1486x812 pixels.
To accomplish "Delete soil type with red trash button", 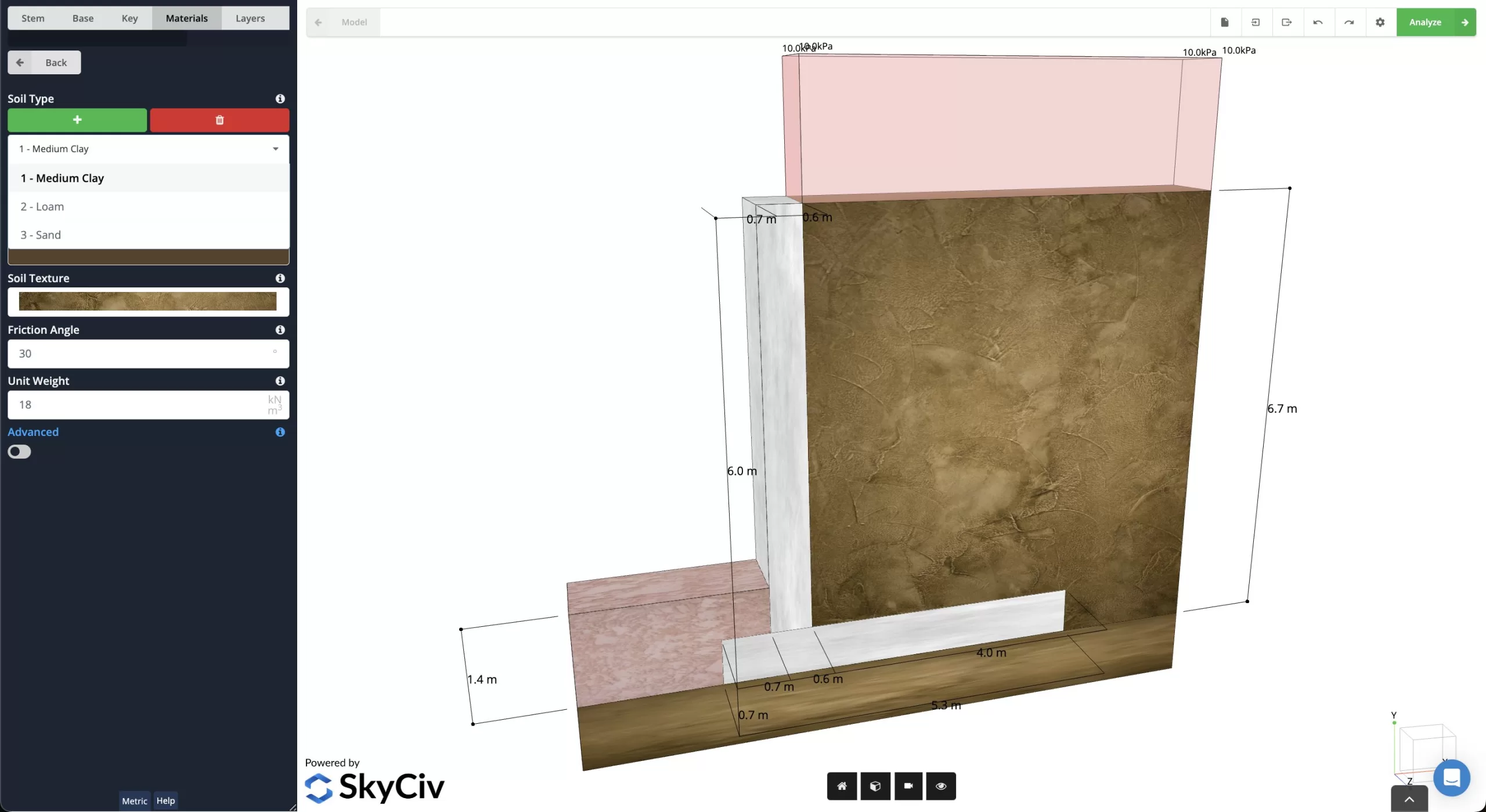I will tap(219, 120).
